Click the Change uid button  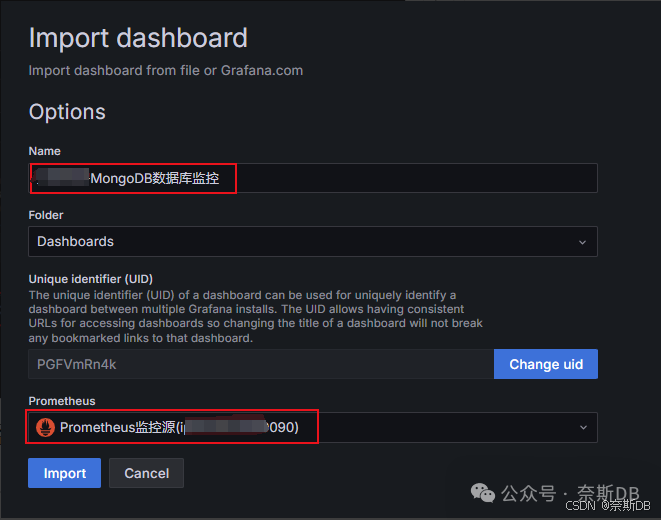click(545, 364)
